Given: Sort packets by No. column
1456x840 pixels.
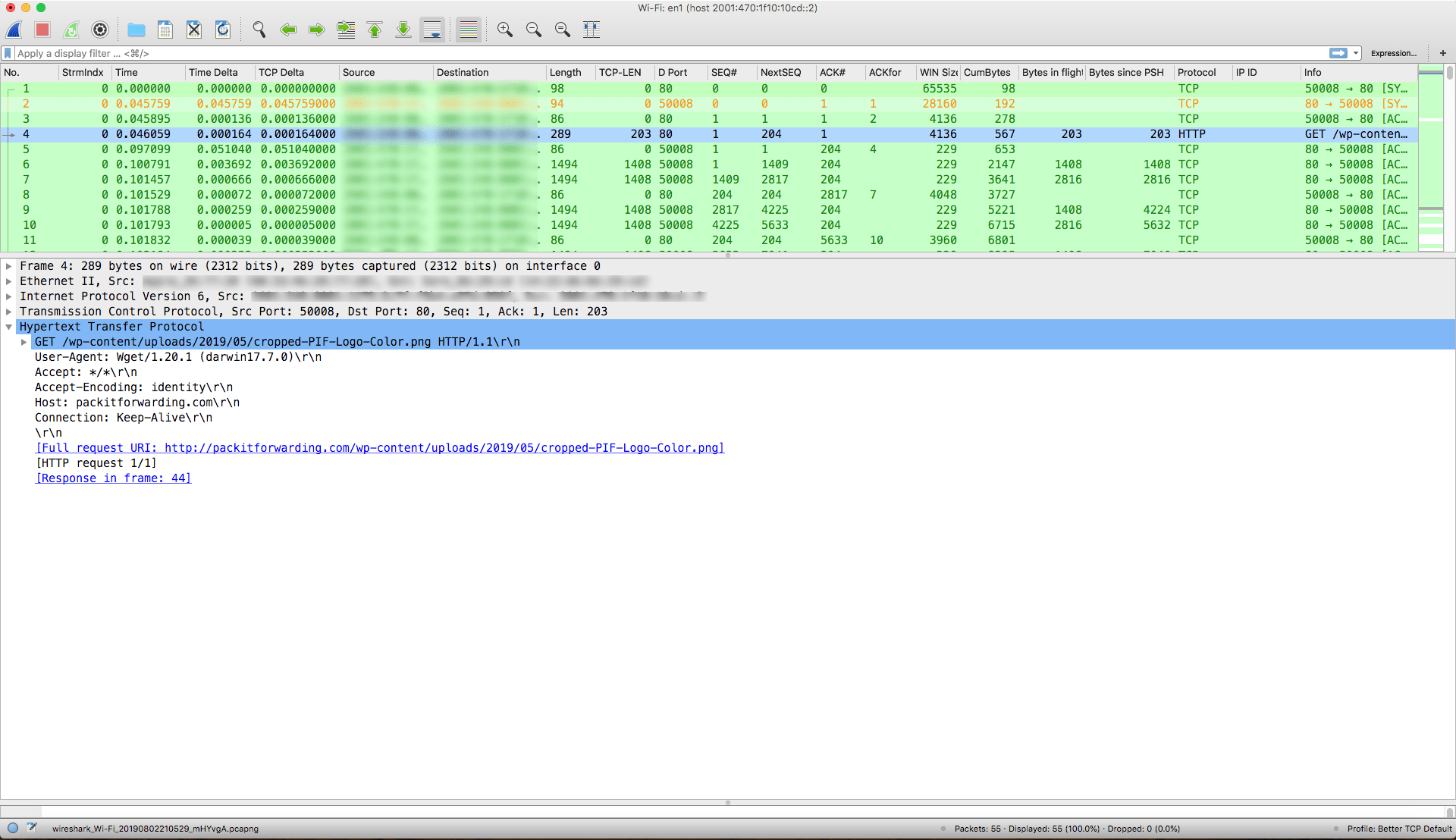Looking at the screenshot, I should [30, 73].
